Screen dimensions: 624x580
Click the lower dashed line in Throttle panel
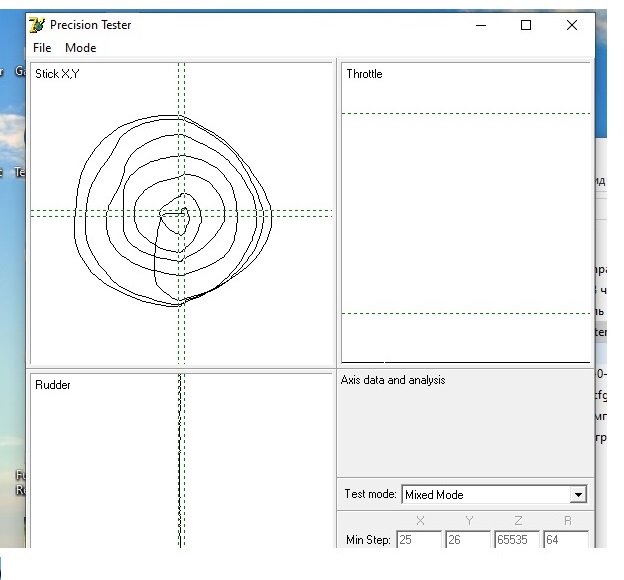tap(465, 313)
